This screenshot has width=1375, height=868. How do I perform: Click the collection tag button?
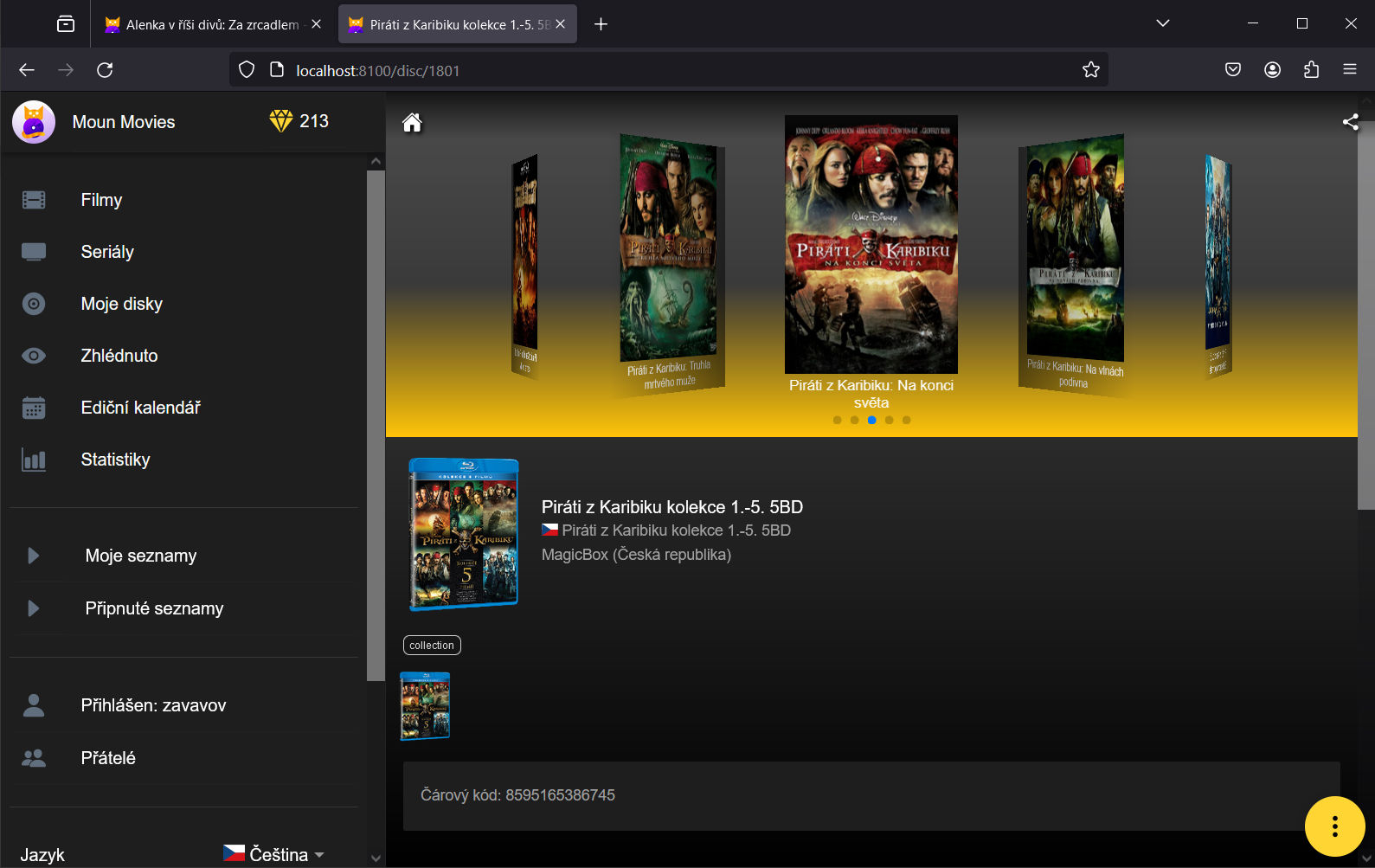(x=432, y=646)
